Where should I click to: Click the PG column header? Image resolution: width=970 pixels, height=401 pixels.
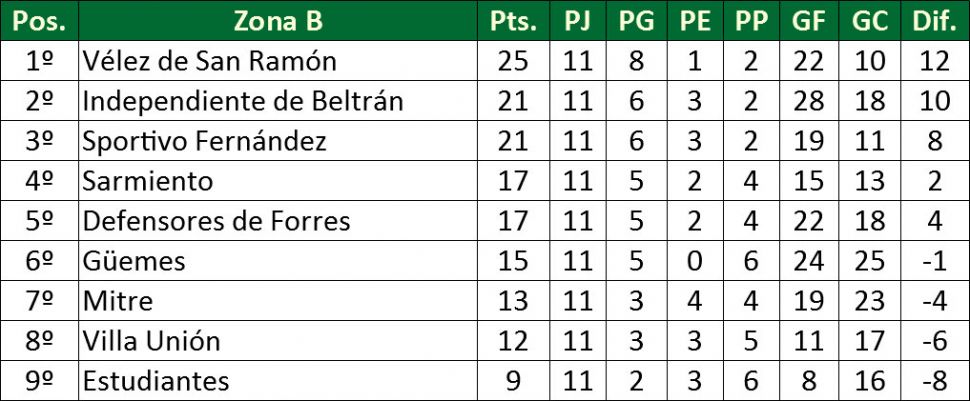coord(637,21)
